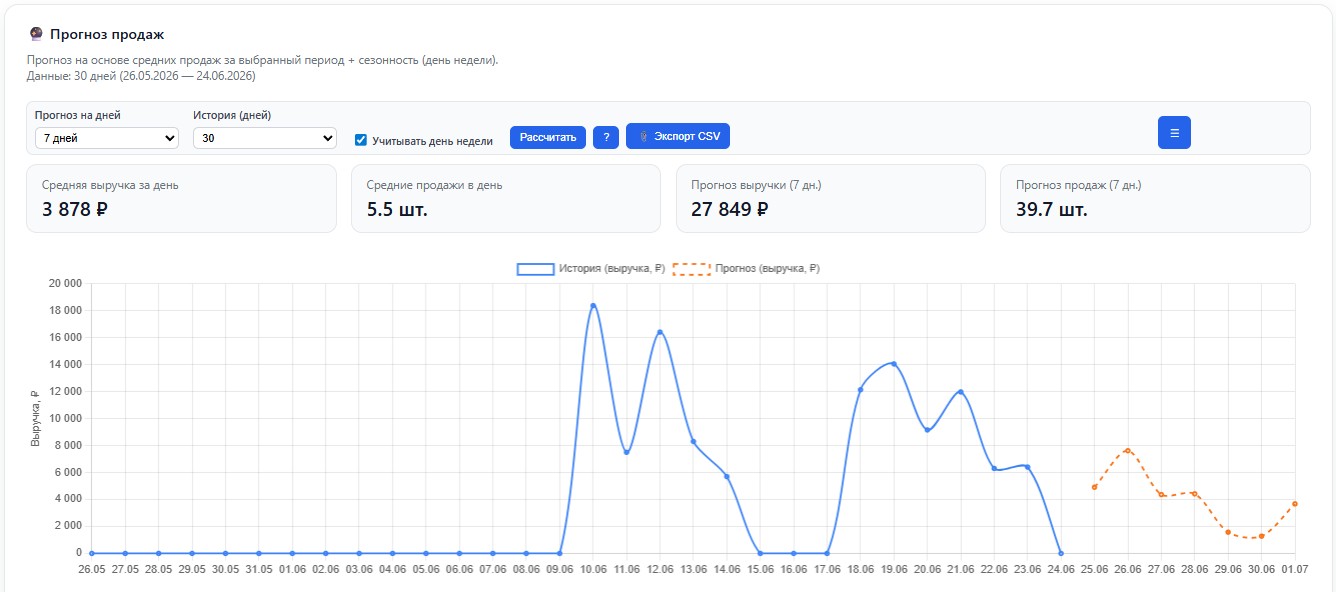
Task: Click the 29.06 forecast data point
Action: coord(1228,532)
